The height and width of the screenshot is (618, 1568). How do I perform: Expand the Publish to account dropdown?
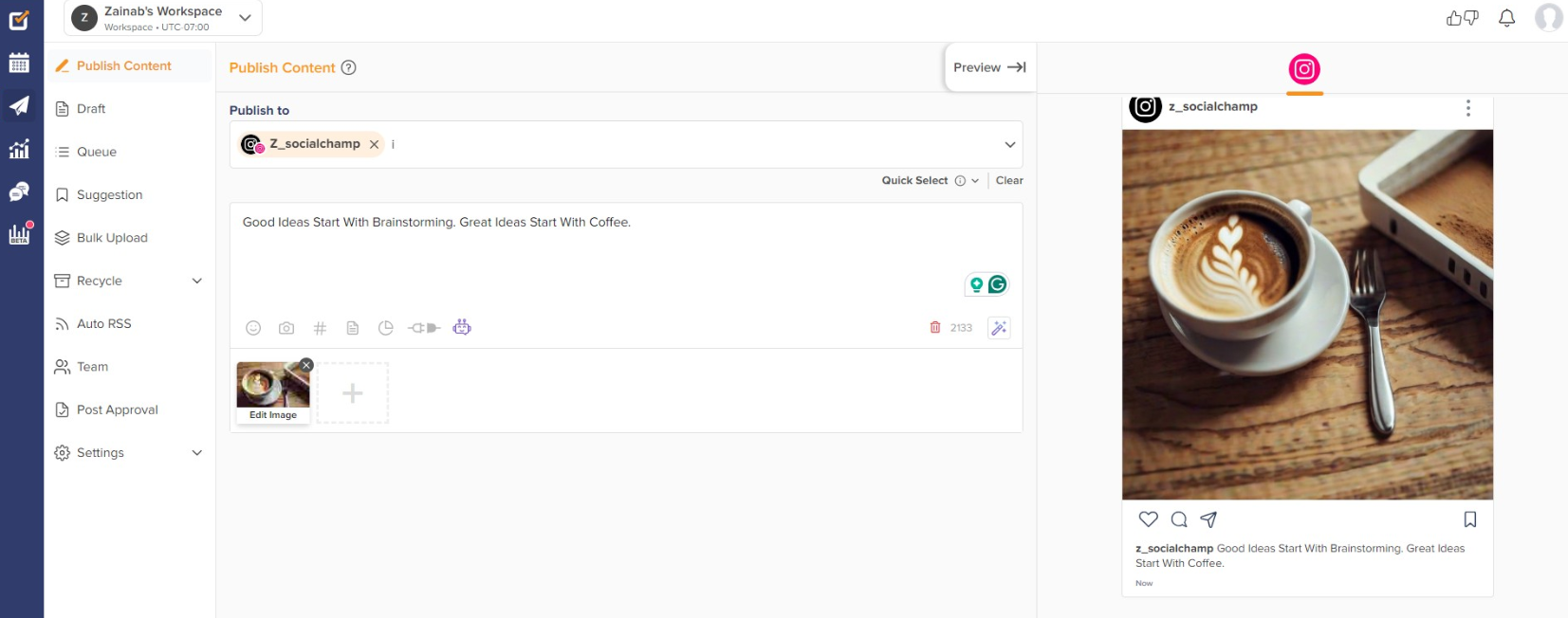(1009, 145)
